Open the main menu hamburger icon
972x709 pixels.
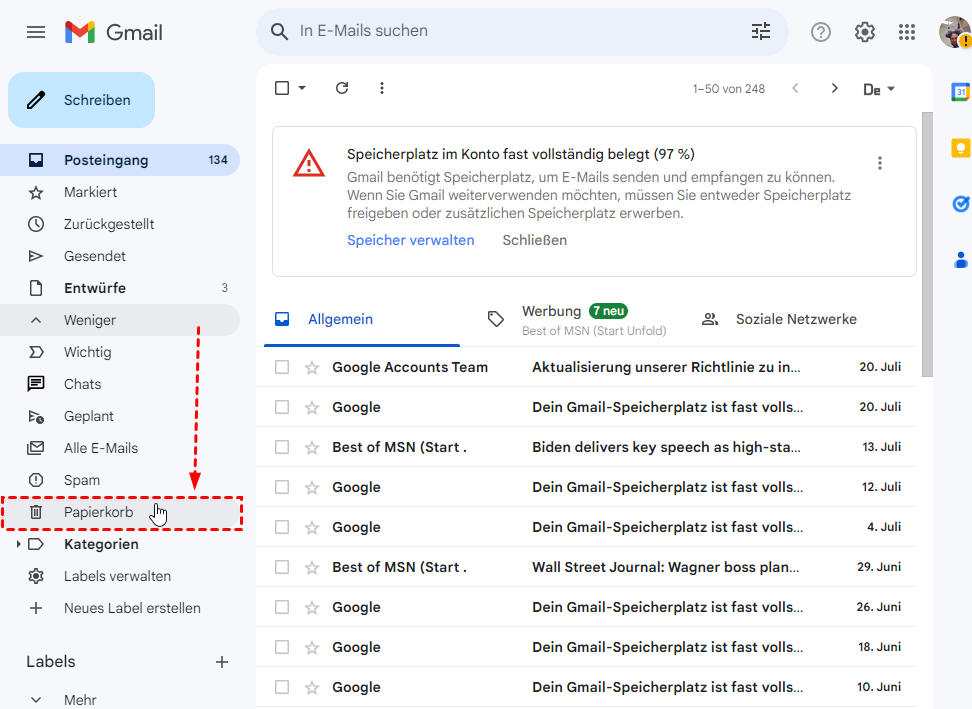(36, 32)
